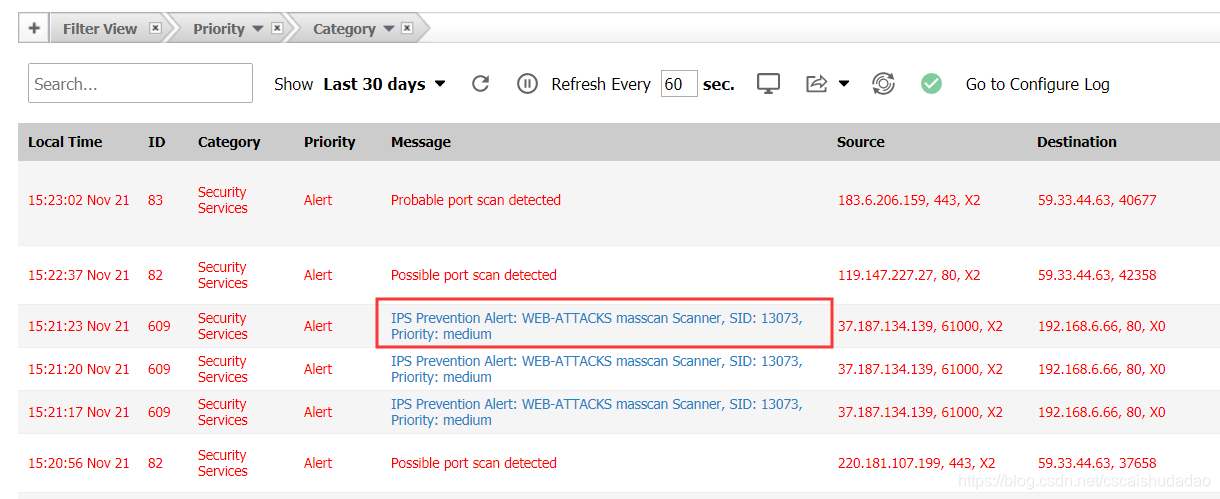
Task: Sort by the Priority column header
Action: point(330,142)
